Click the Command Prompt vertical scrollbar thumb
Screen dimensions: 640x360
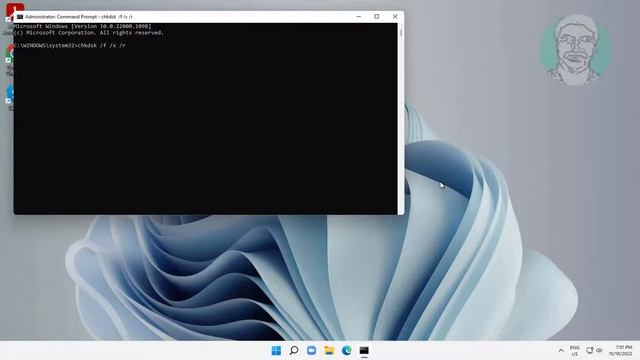(x=401, y=32)
